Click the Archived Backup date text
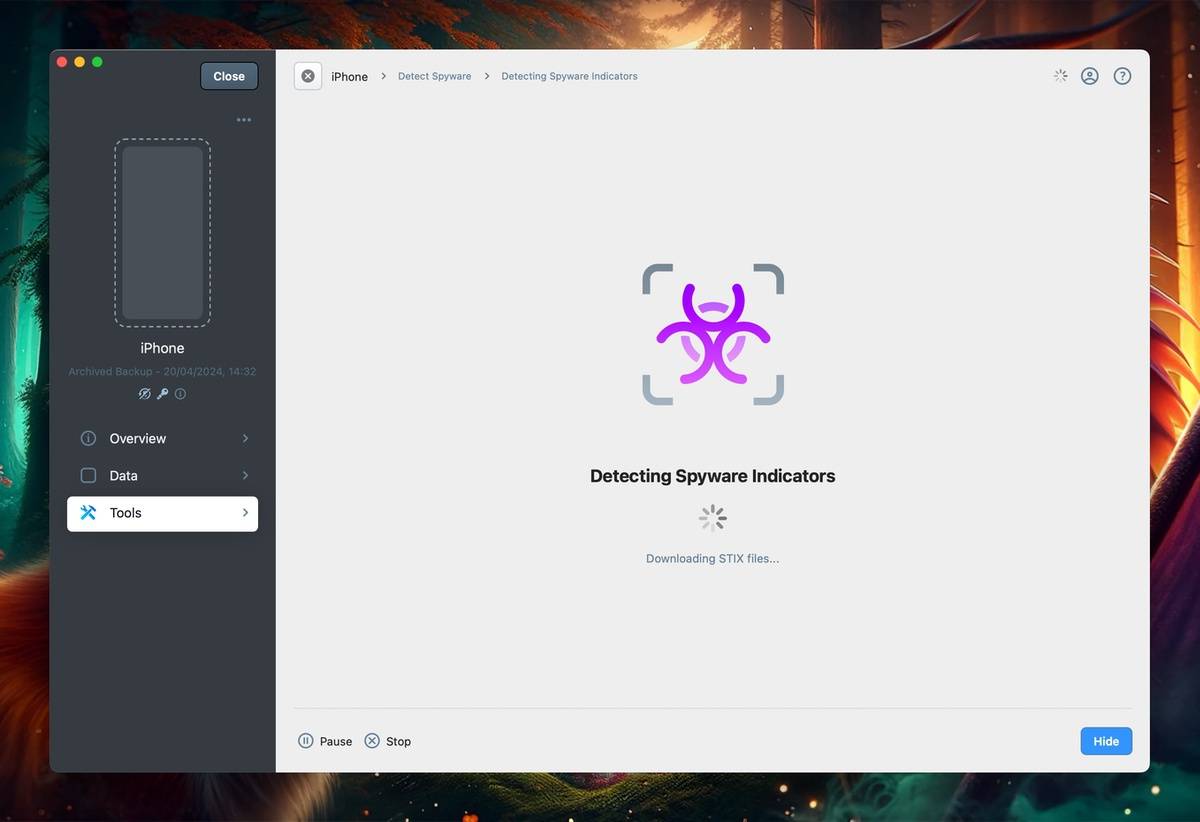 coord(162,372)
